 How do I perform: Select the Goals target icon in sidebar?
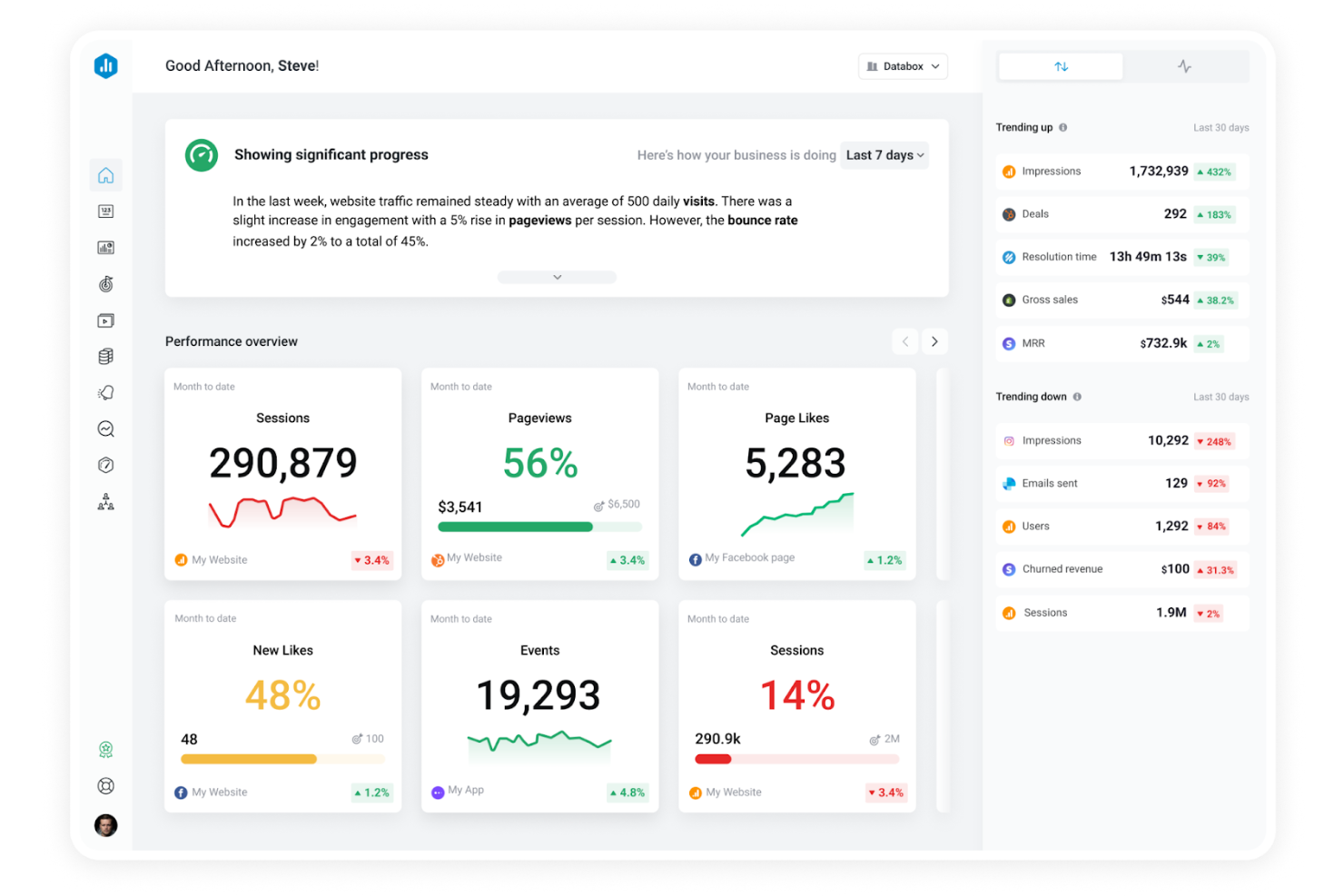(x=106, y=283)
